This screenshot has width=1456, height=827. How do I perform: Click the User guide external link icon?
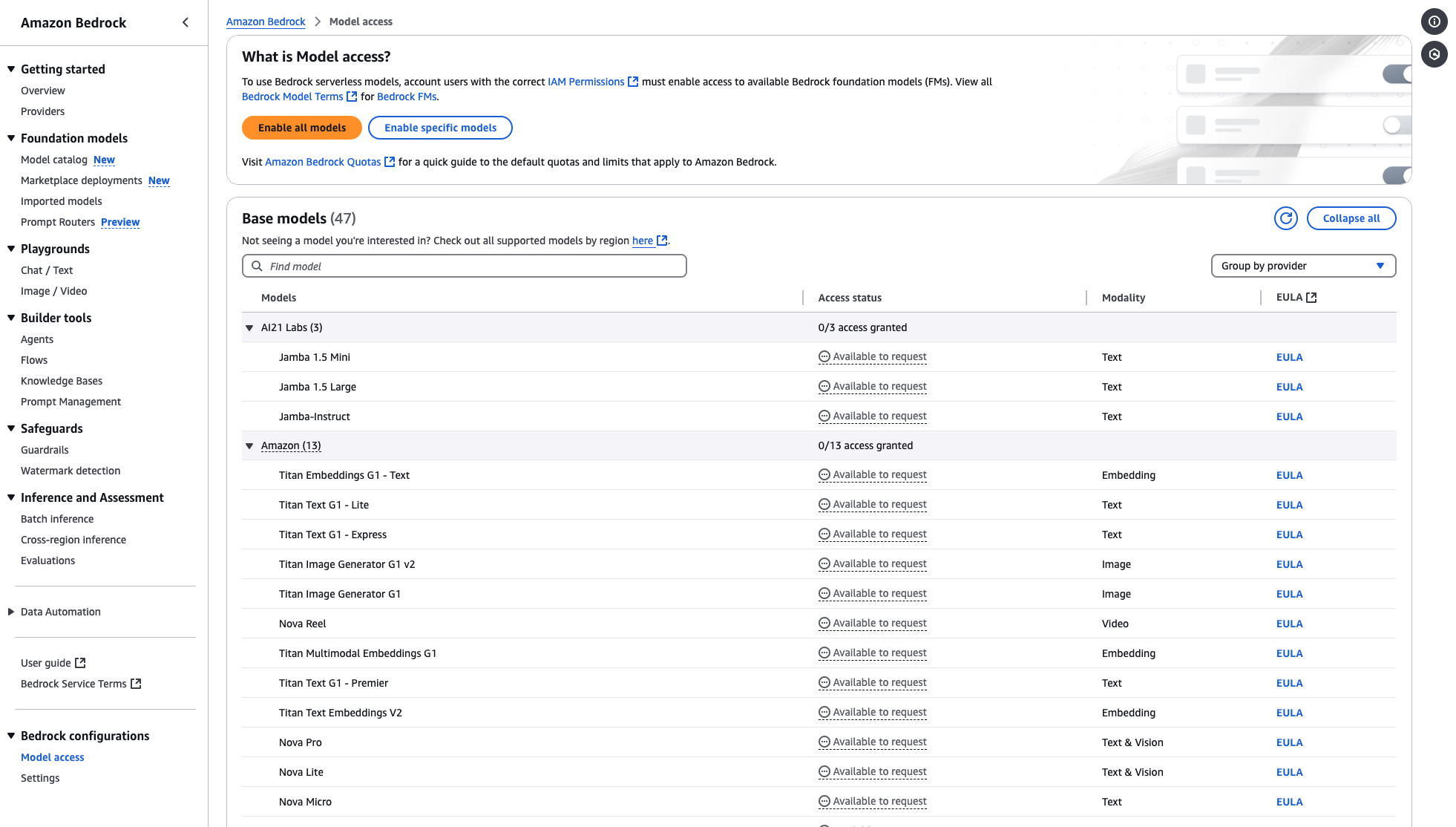[x=80, y=663]
